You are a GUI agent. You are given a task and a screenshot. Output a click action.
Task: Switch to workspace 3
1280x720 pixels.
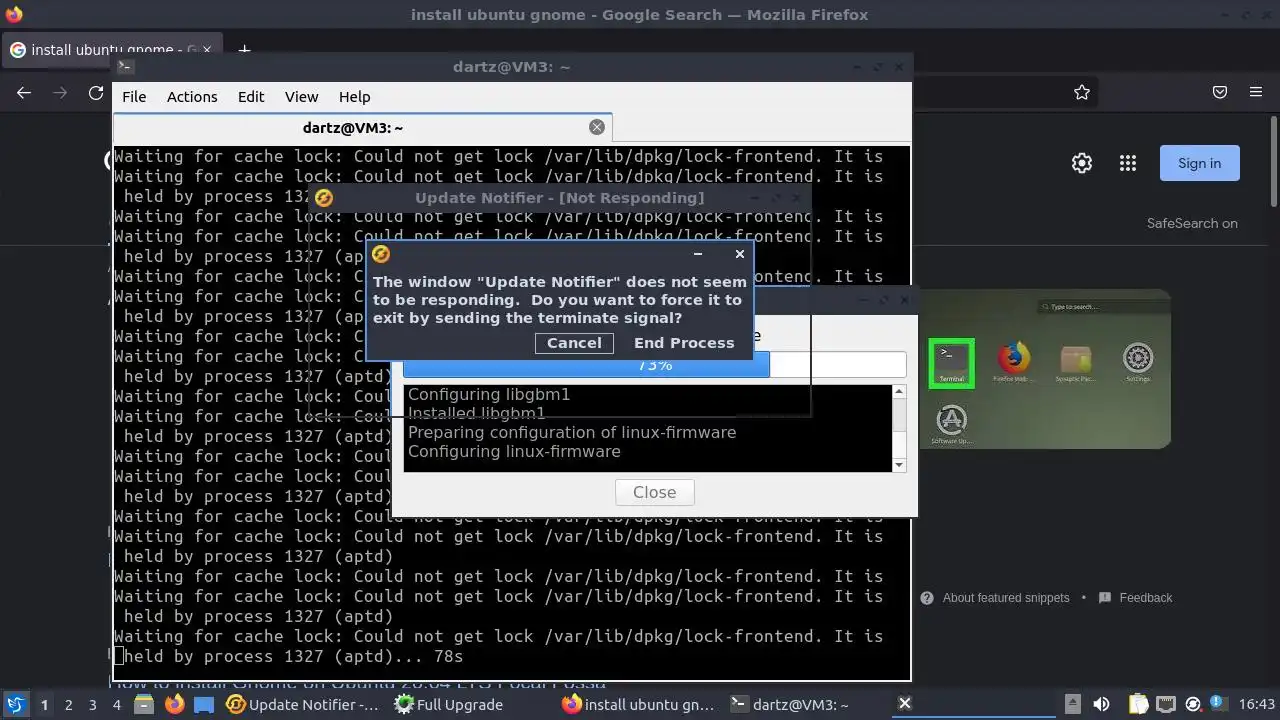coord(92,704)
